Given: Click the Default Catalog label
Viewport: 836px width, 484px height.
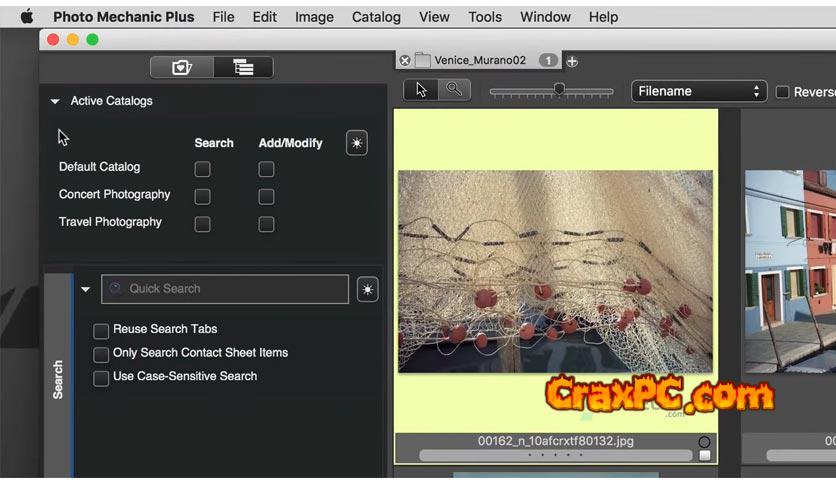Looking at the screenshot, I should coord(100,167).
